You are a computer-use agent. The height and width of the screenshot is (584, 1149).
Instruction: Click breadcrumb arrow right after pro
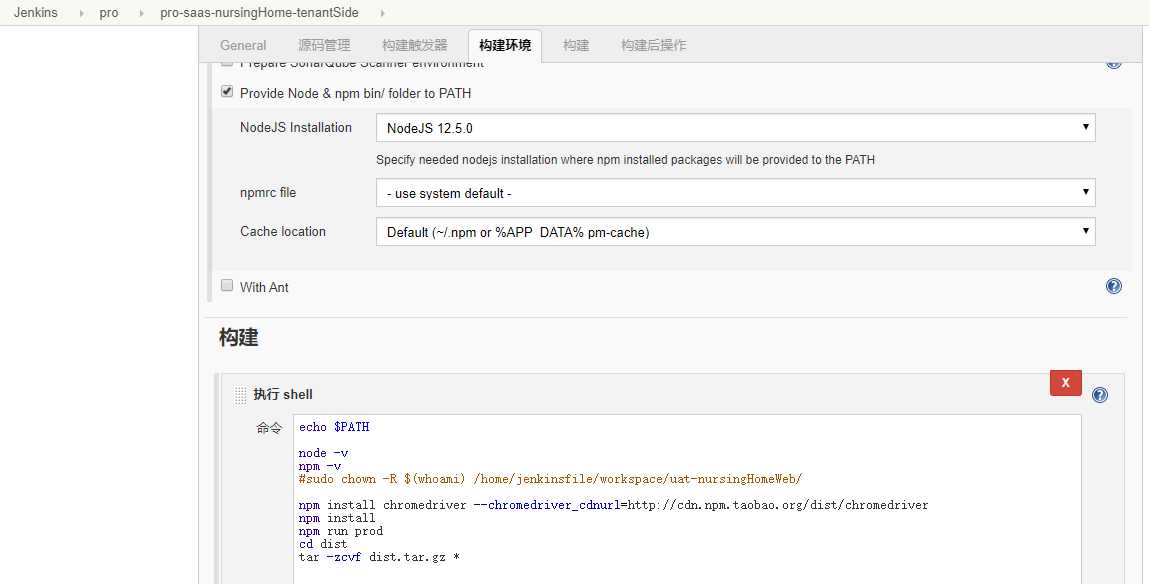(139, 13)
